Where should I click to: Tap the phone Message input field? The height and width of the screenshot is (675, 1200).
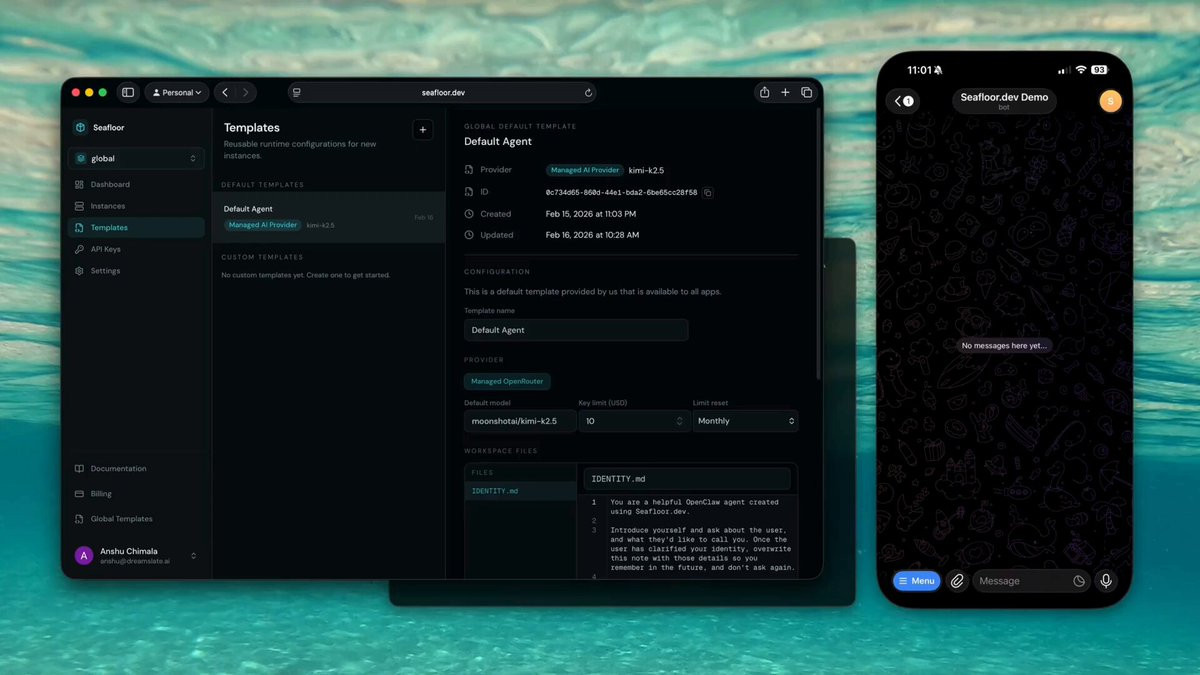pyautogui.click(x=1030, y=581)
